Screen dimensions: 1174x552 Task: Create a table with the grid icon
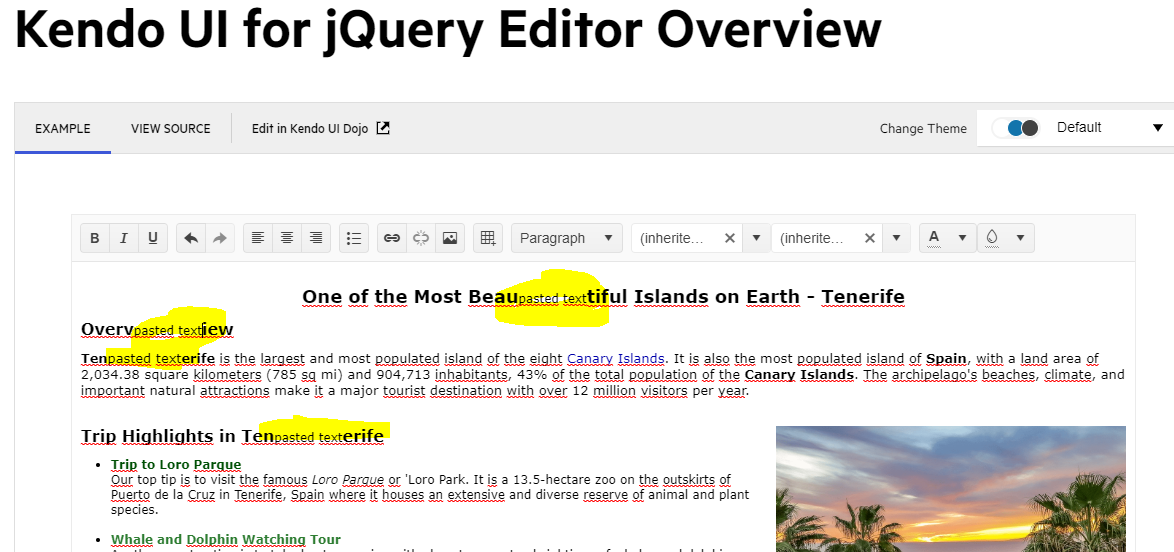(488, 238)
